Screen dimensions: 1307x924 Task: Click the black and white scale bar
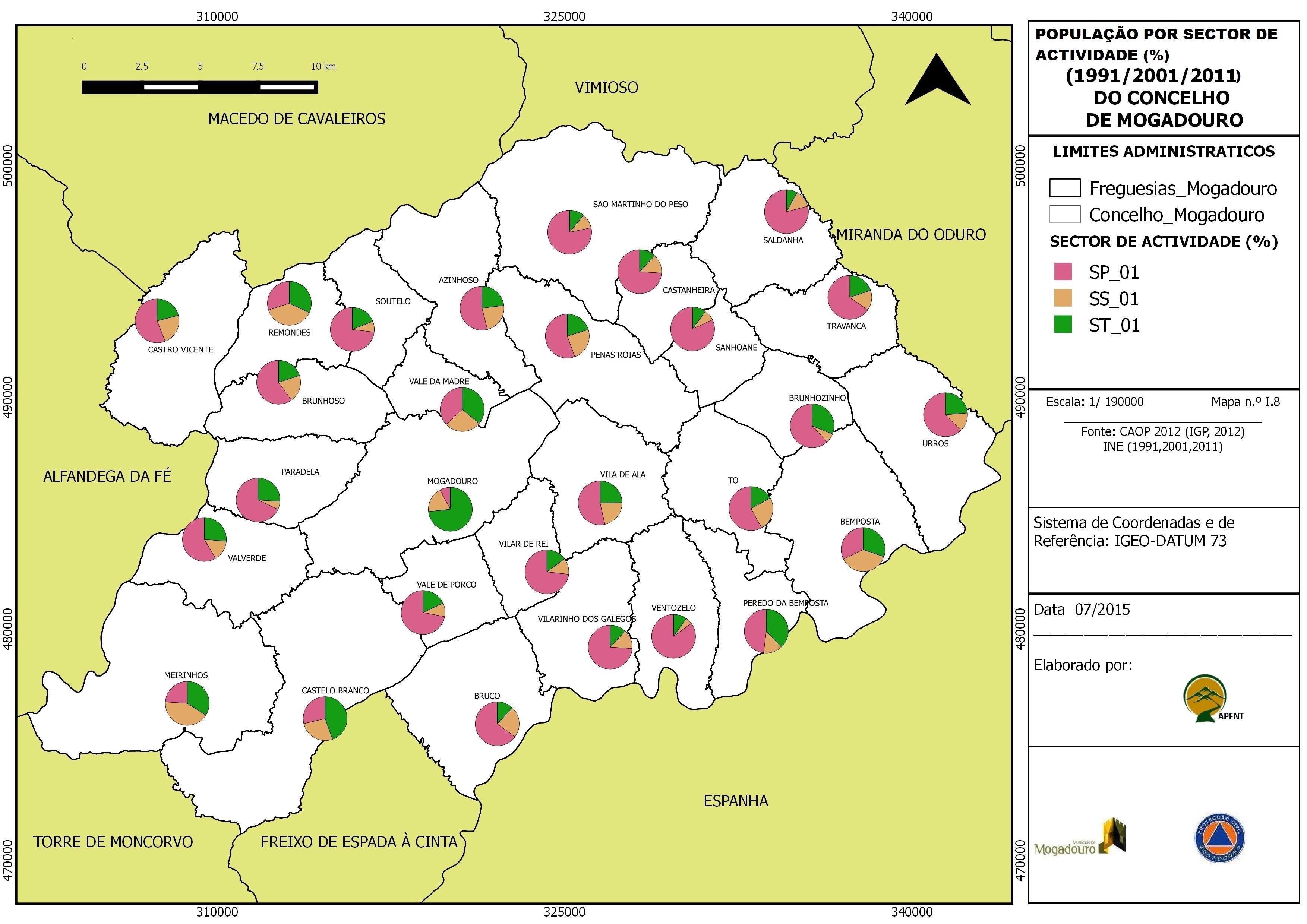(x=200, y=87)
